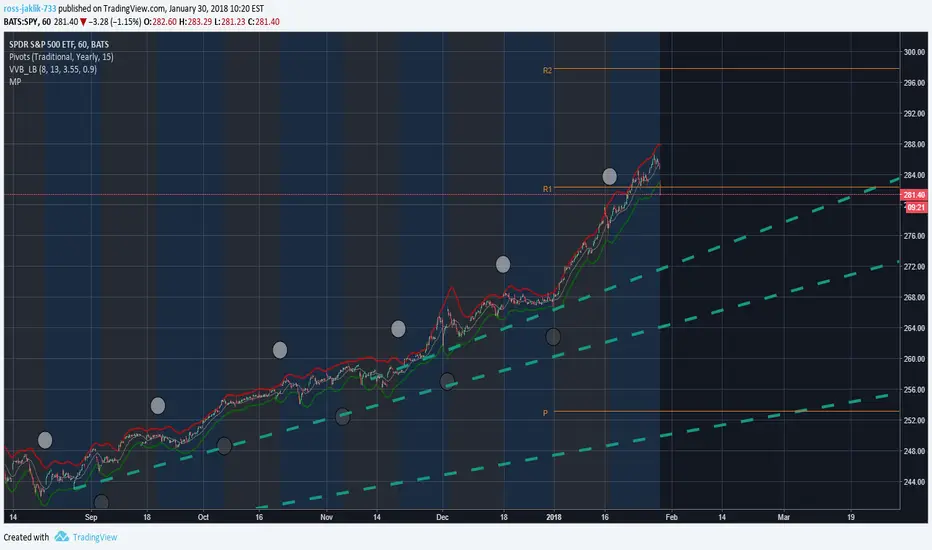This screenshot has width=932, height=550.
Task: Click the red 281.40 current price tag
Action: [914, 195]
